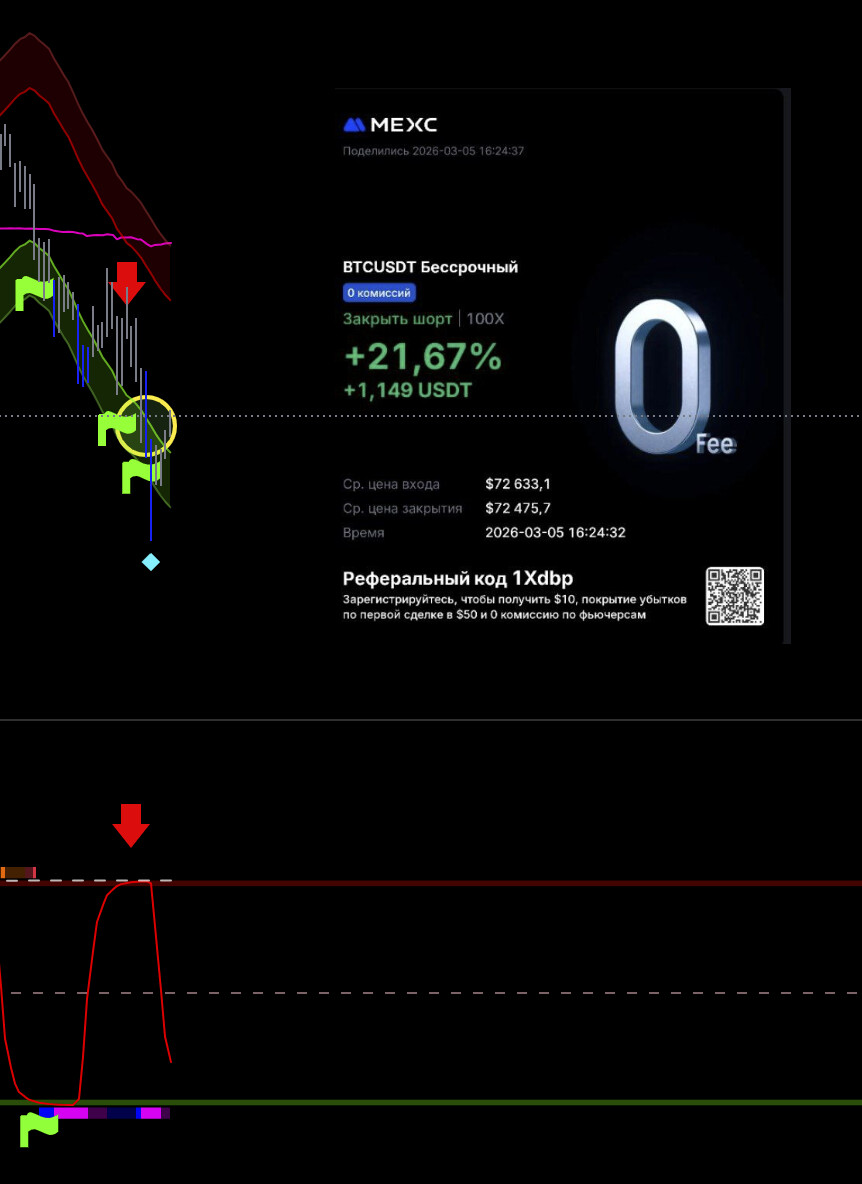Screen dimensions: 862x1184
Task: Click the cyan diamond marker below the candles
Action: (150, 562)
